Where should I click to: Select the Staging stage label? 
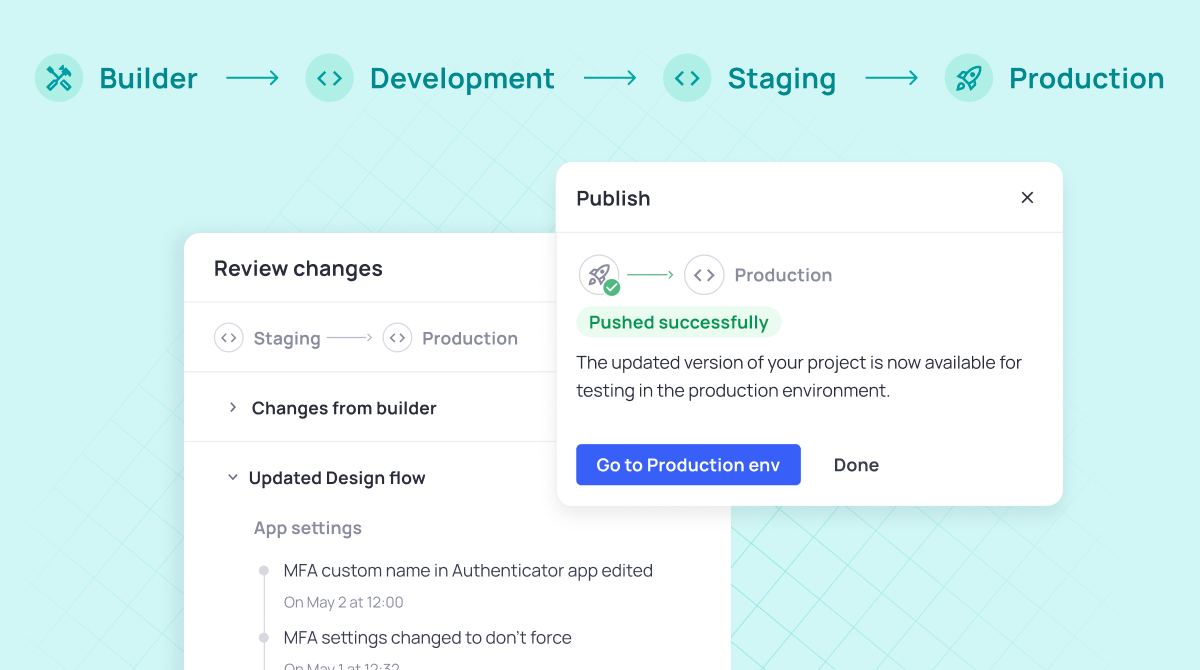point(781,78)
